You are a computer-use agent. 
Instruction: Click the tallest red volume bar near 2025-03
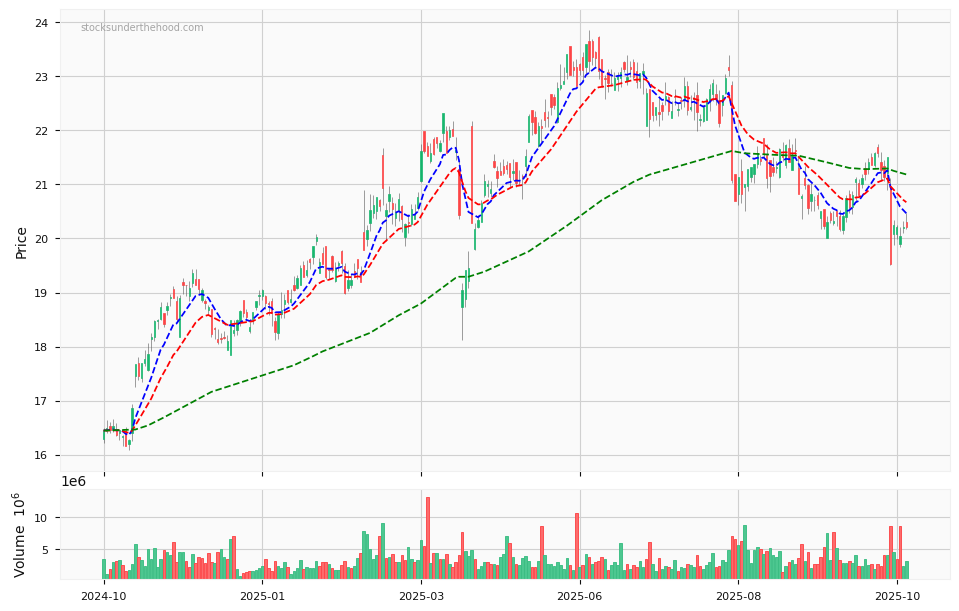click(428, 540)
